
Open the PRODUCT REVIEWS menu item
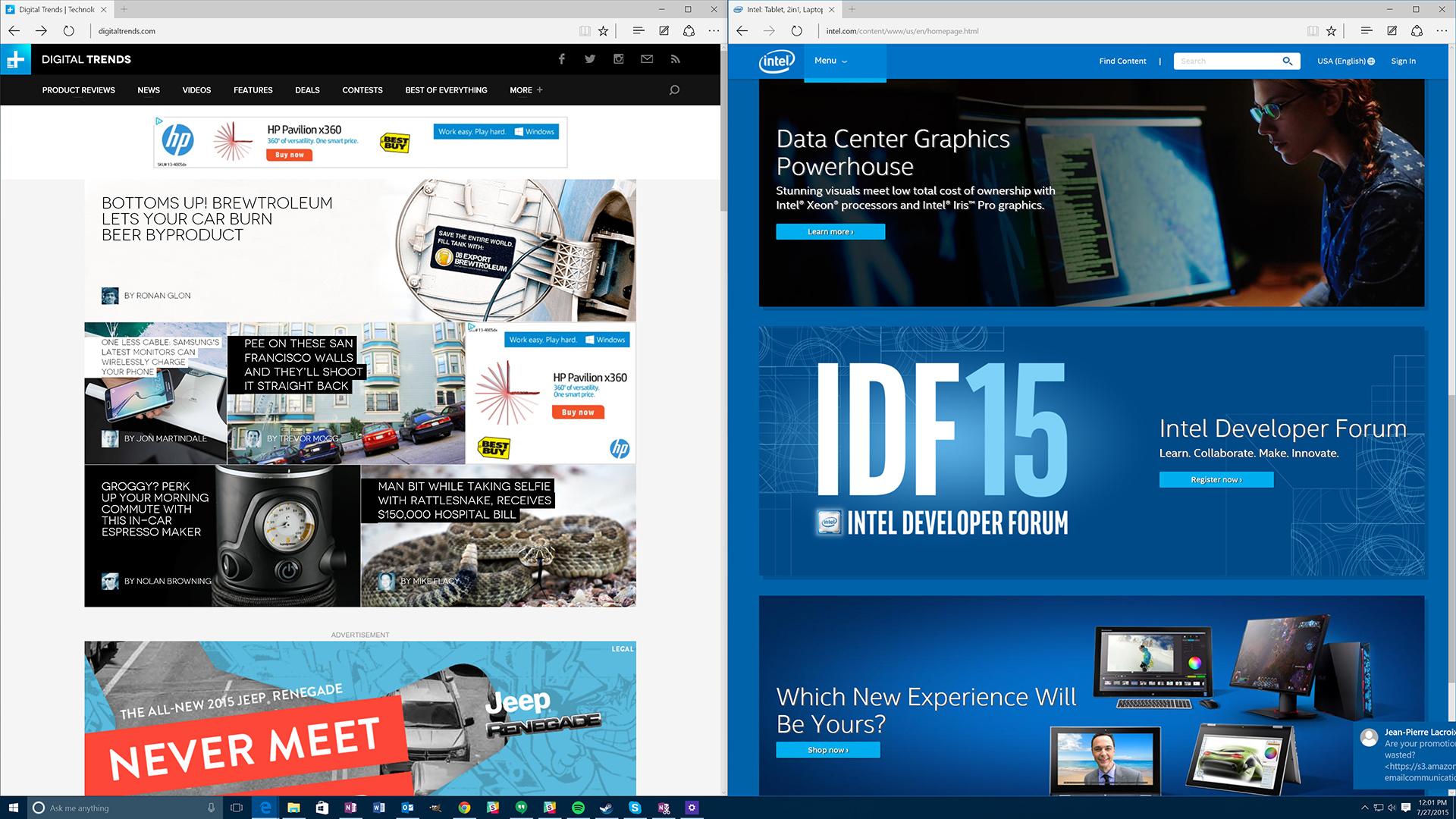point(79,90)
